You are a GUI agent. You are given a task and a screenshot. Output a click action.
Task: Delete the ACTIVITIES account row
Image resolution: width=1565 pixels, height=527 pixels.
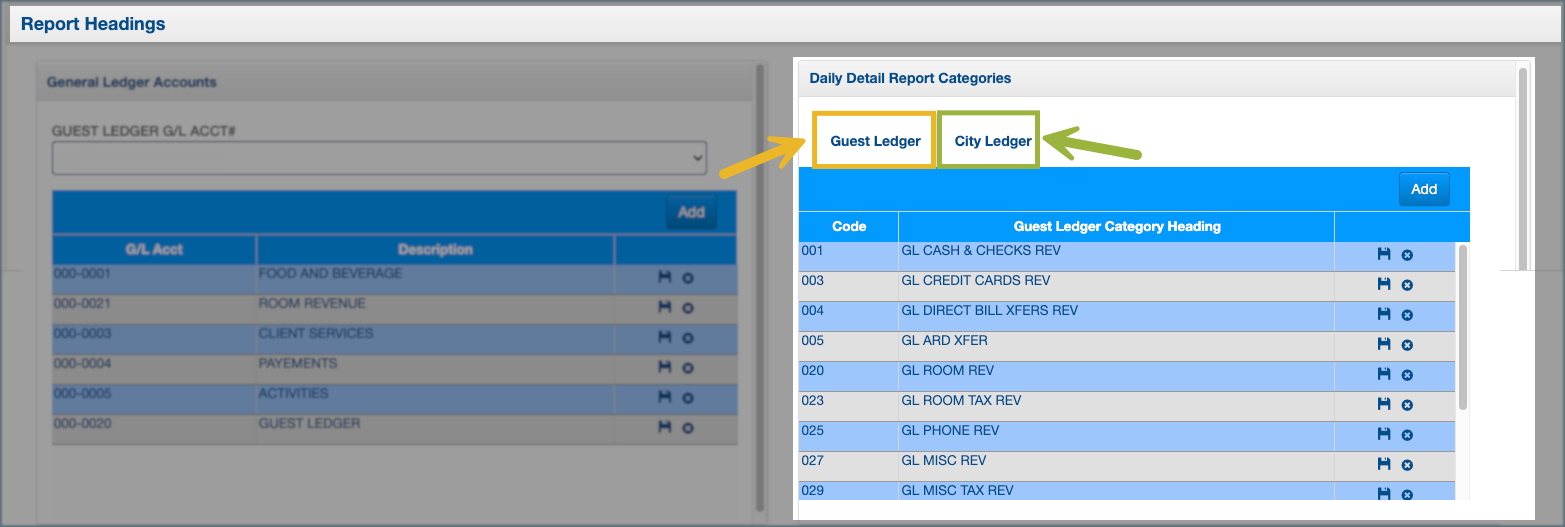tap(688, 399)
